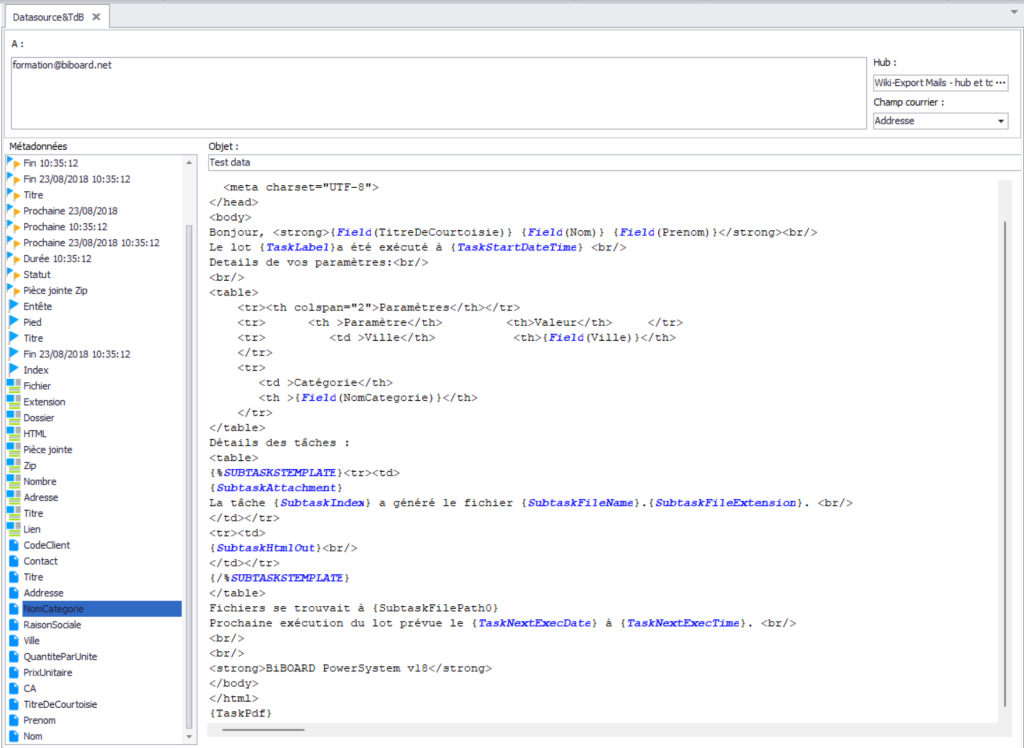Click the icon next to 'Prochaine 23/08/2018' entry
1024x748 pixels.
[14, 210]
